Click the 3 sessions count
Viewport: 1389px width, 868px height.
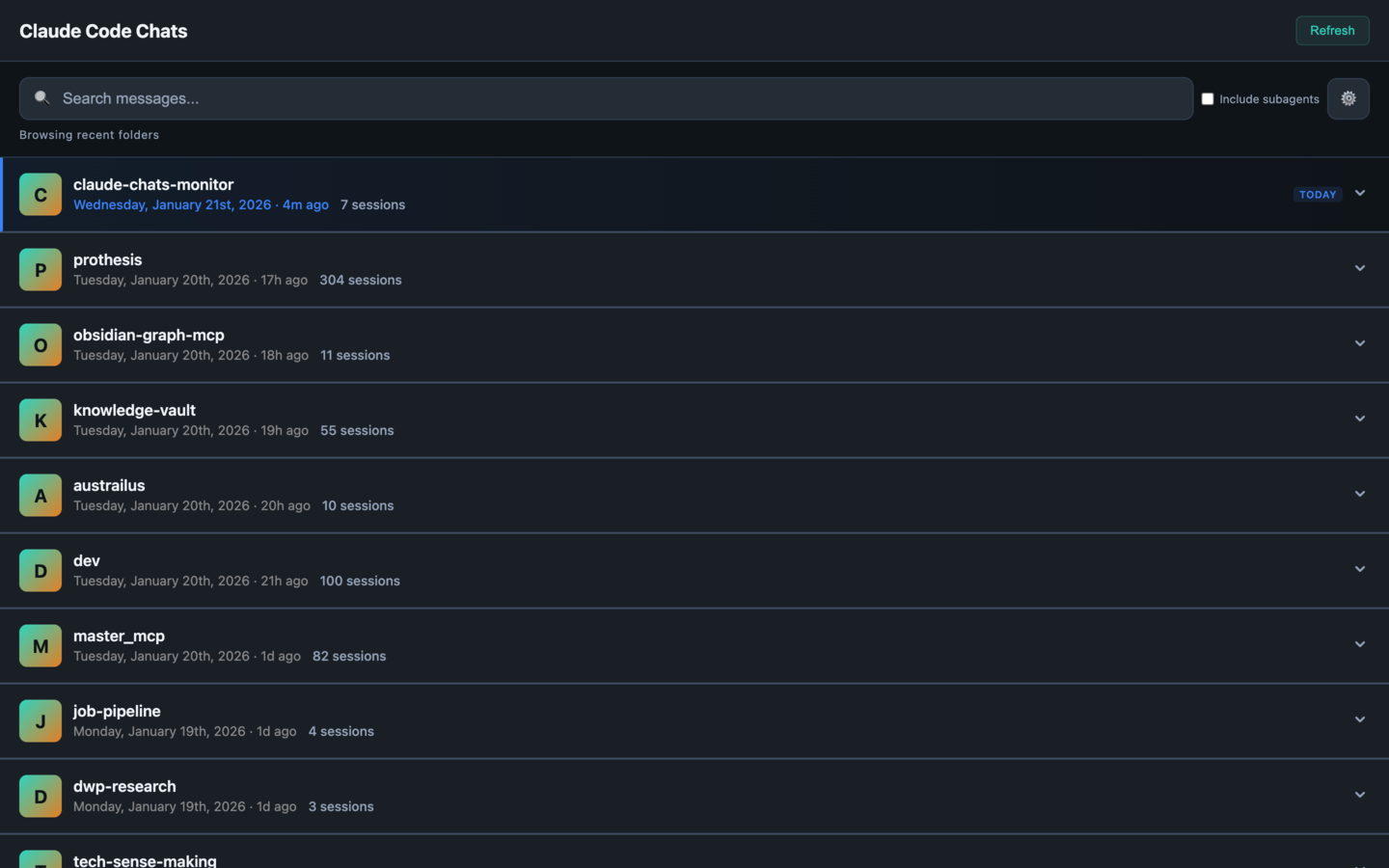[x=340, y=806]
